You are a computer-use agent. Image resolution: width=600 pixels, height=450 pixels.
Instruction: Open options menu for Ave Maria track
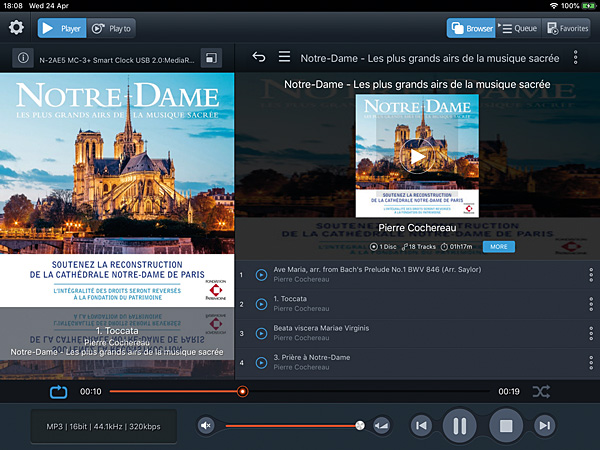coord(591,275)
